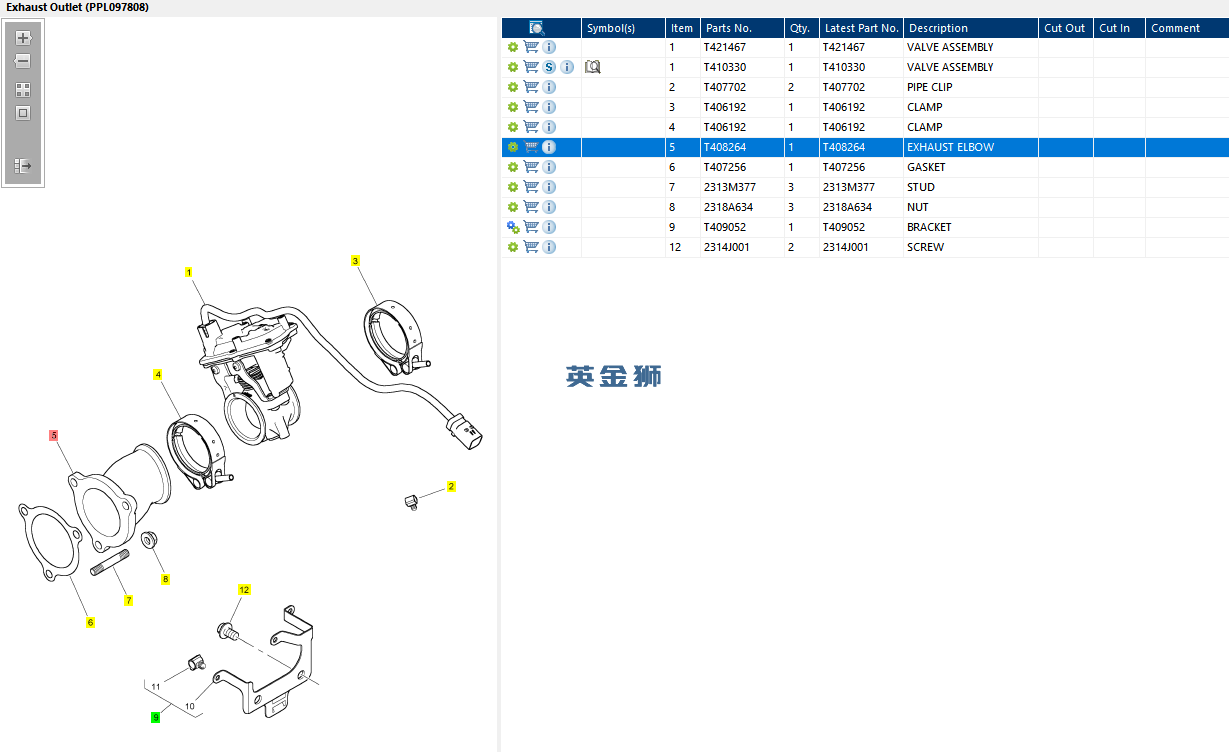
Task: Click the single square fit-view icon
Action: pyautogui.click(x=23, y=113)
